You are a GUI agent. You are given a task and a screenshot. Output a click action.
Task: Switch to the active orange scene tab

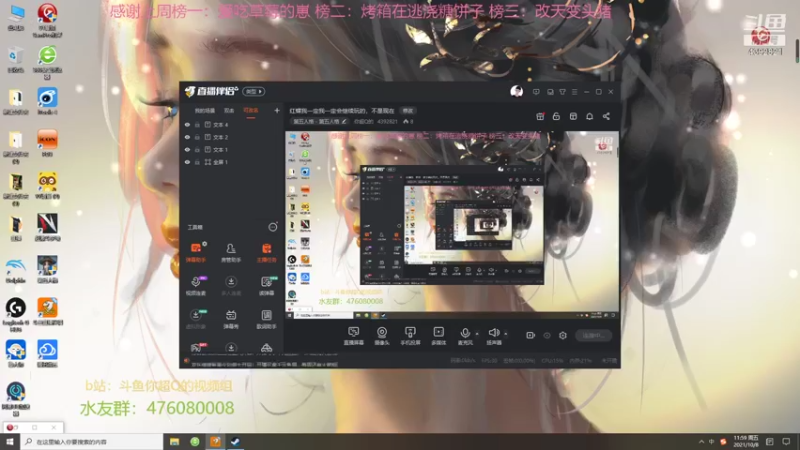(251, 110)
